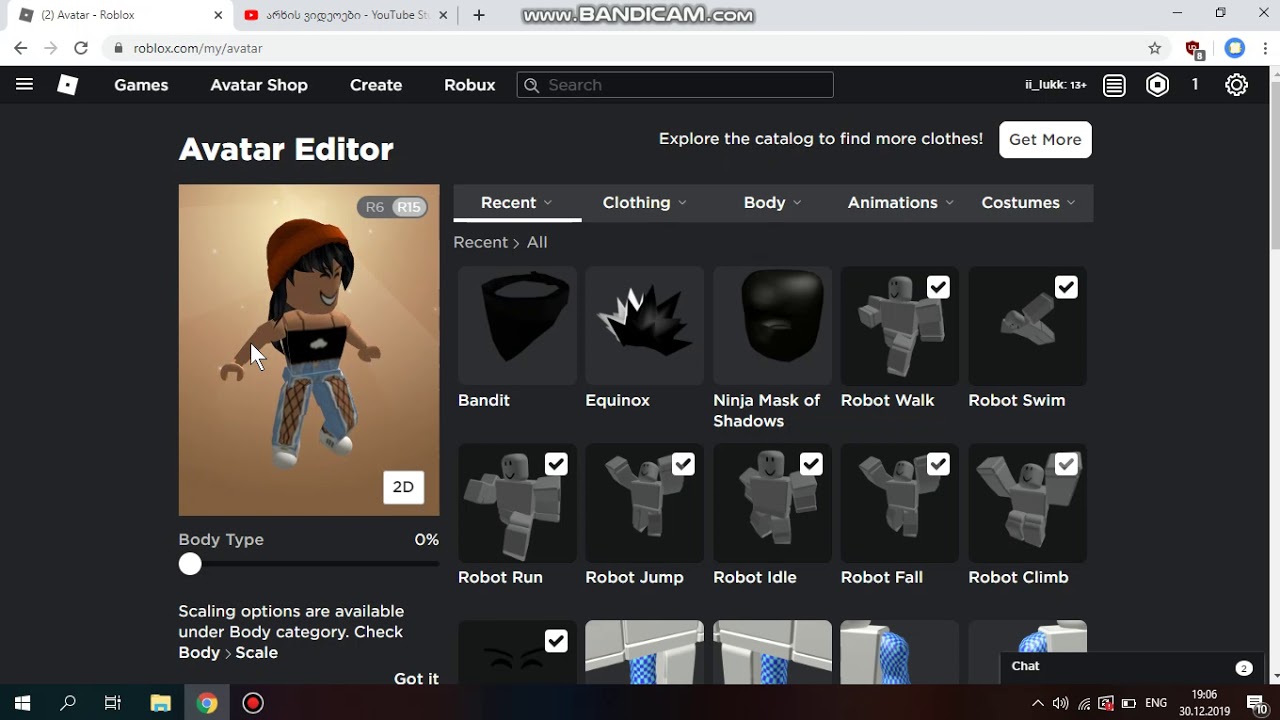The height and width of the screenshot is (720, 1280).
Task: Click the red shield extension icon
Action: pos(1193,48)
